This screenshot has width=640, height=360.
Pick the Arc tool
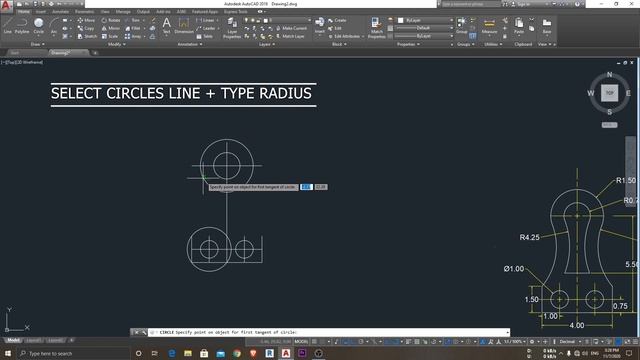click(53, 26)
